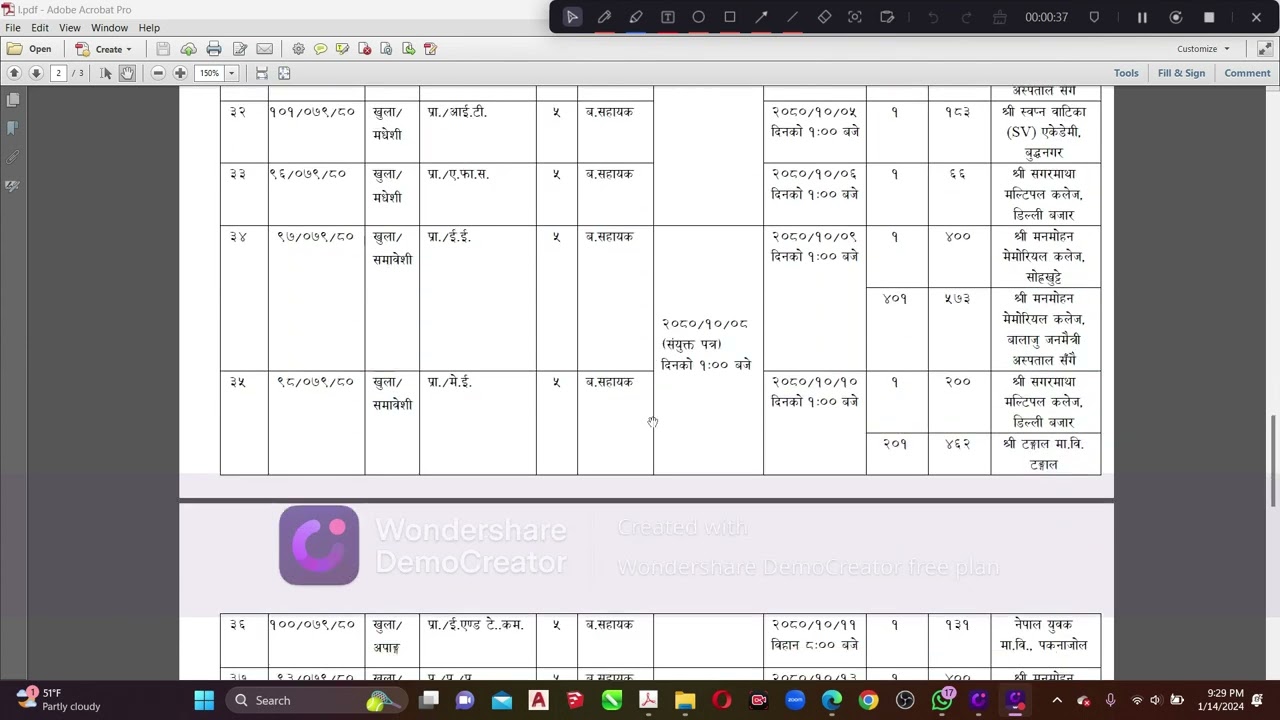Open the Windows Start menu
Screen dimensions: 1280x720
(x=204, y=700)
